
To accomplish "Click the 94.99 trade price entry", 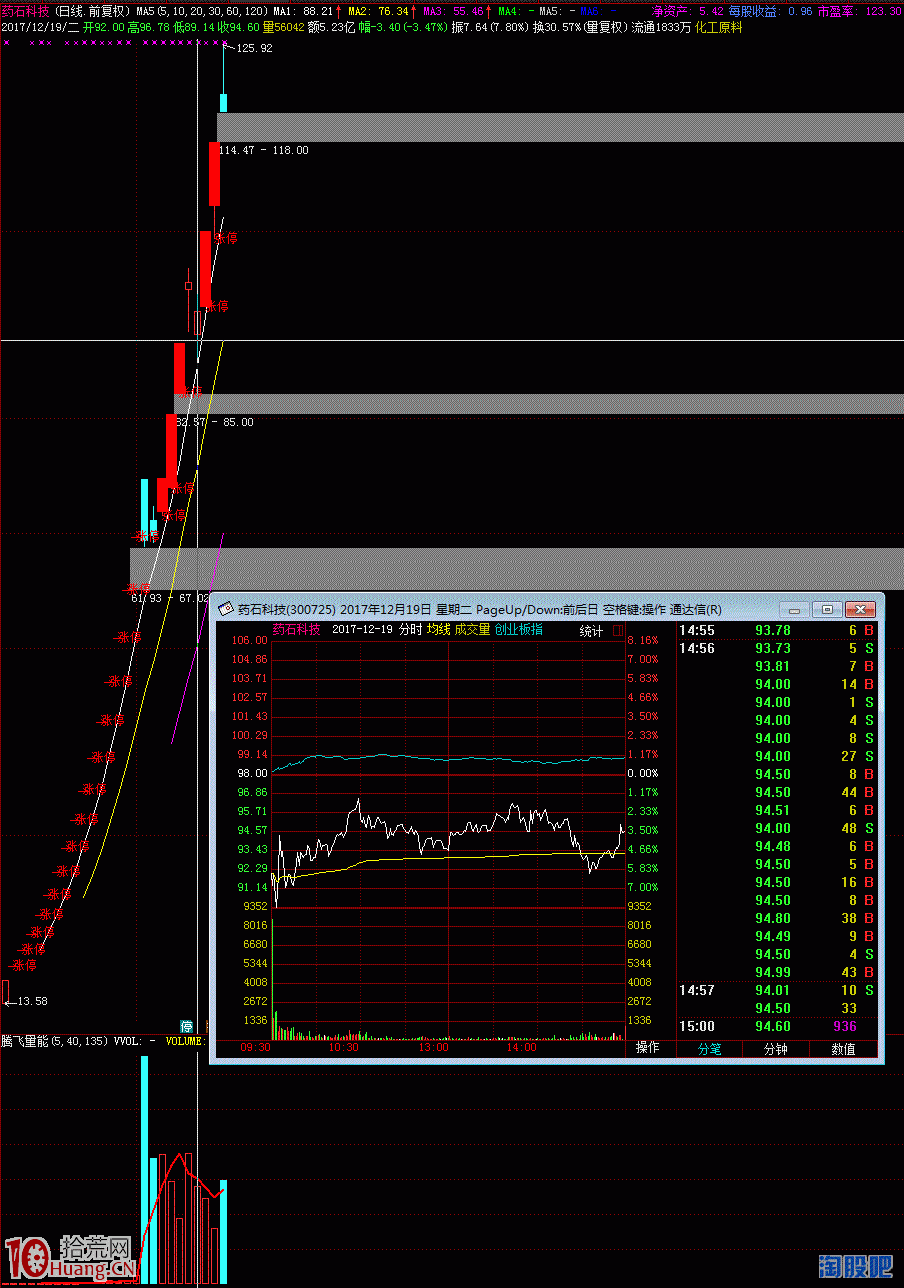I will coord(773,972).
